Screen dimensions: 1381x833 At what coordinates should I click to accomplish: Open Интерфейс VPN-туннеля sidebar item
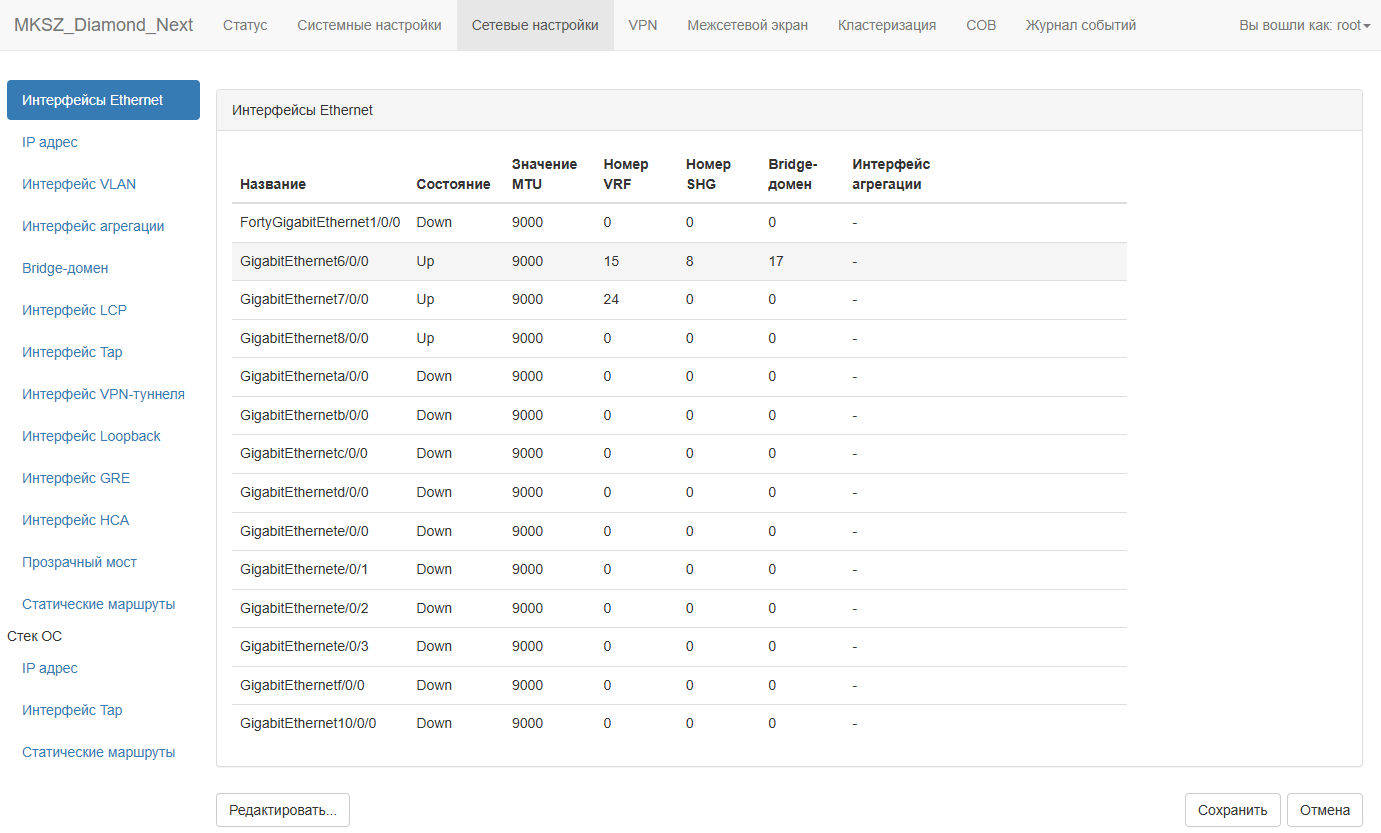click(103, 394)
